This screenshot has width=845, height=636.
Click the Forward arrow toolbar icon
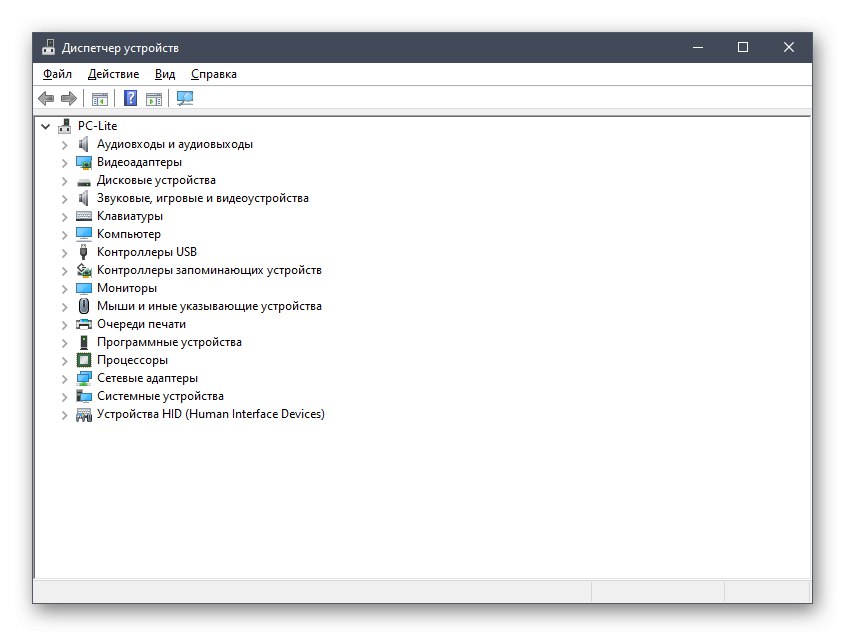69,99
